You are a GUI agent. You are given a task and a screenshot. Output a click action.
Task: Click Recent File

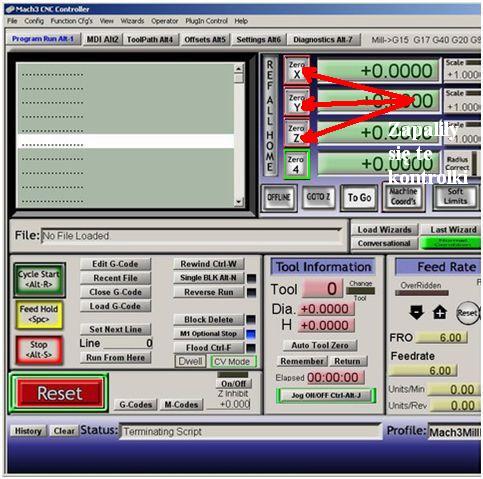coord(115,278)
